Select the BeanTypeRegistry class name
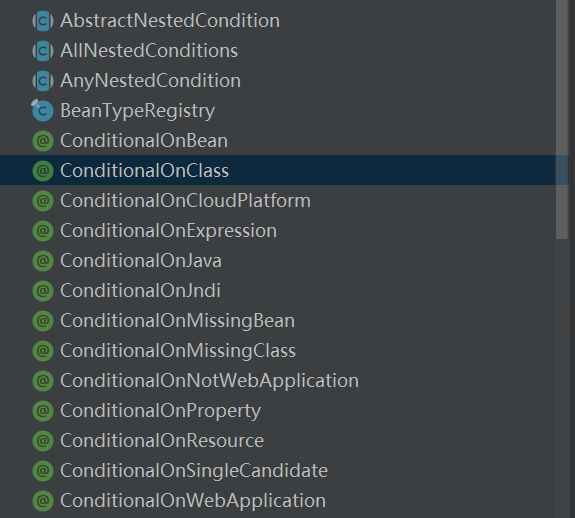This screenshot has width=575, height=518. point(138,111)
